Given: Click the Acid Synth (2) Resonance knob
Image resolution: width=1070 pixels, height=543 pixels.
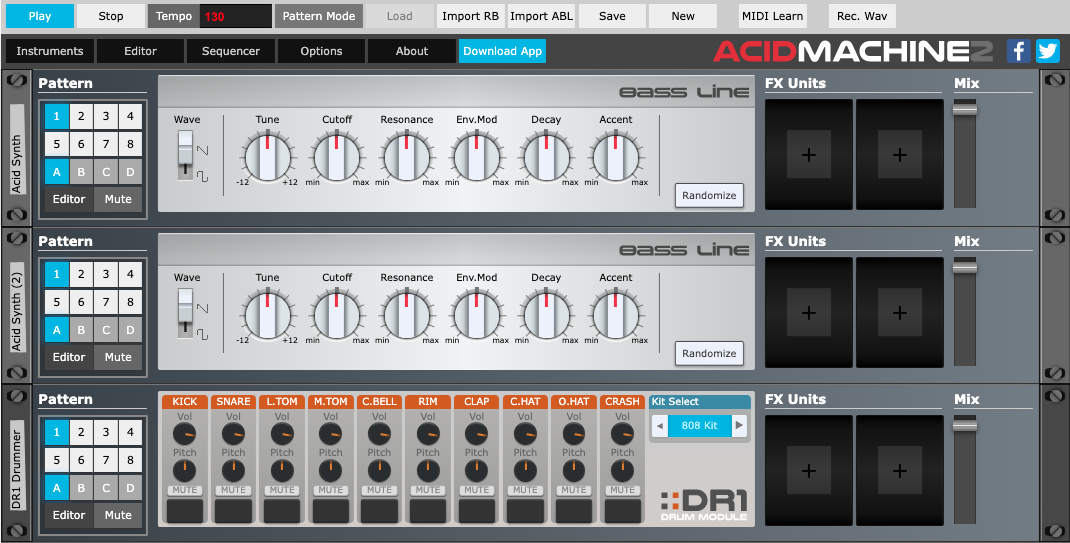Looking at the screenshot, I should point(407,315).
